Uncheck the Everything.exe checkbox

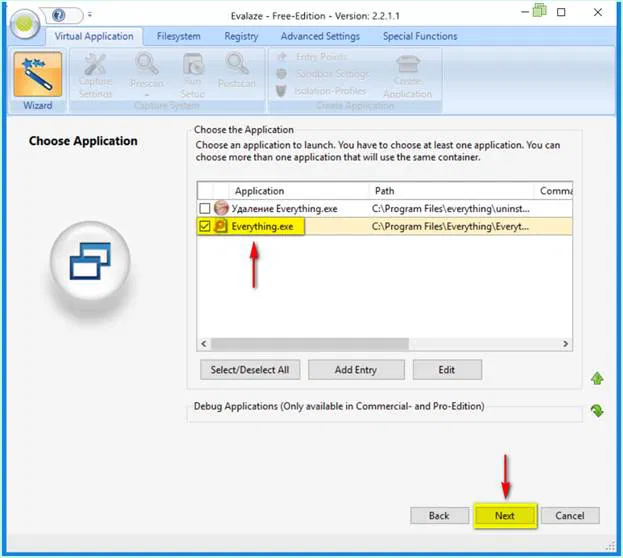(205, 226)
